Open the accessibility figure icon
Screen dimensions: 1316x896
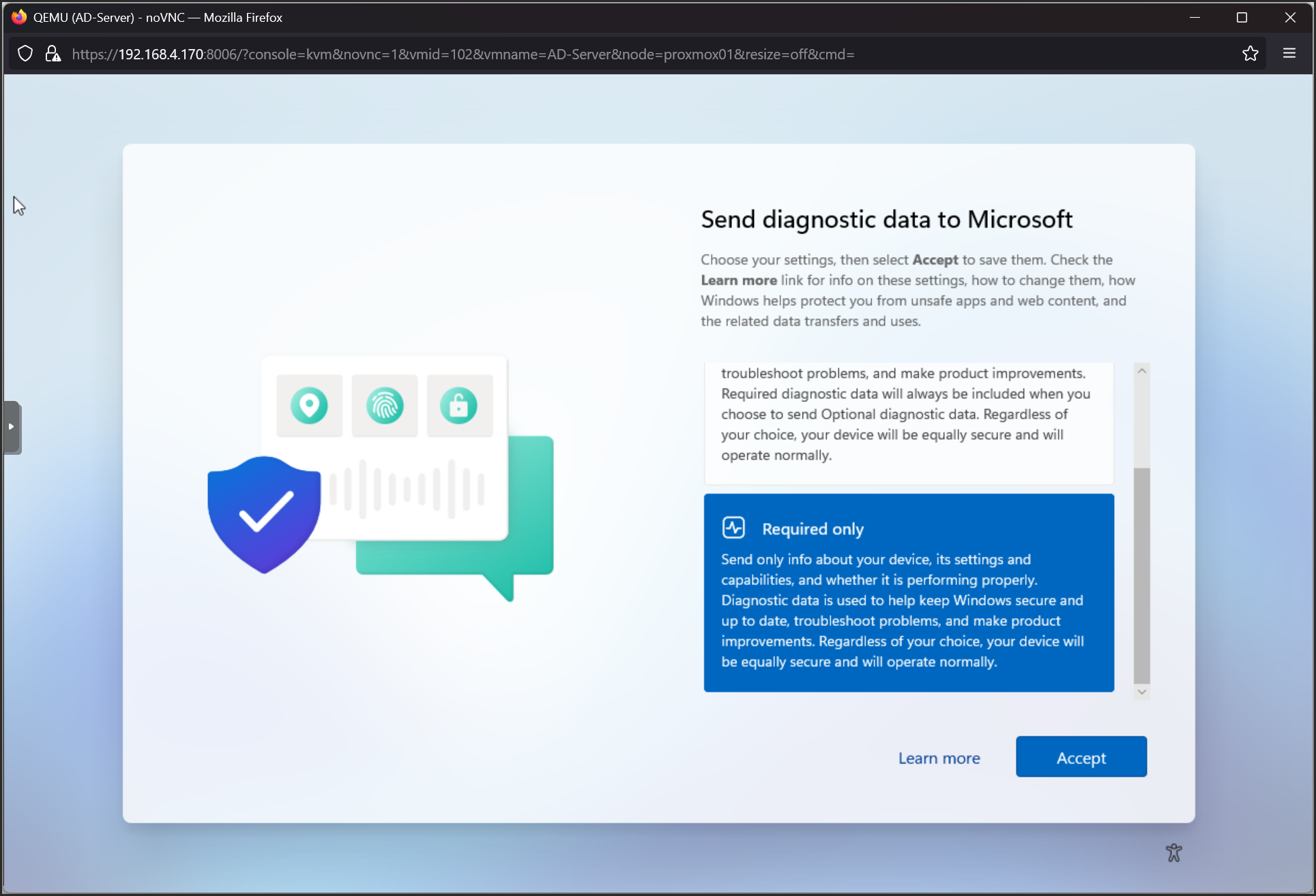click(1173, 852)
